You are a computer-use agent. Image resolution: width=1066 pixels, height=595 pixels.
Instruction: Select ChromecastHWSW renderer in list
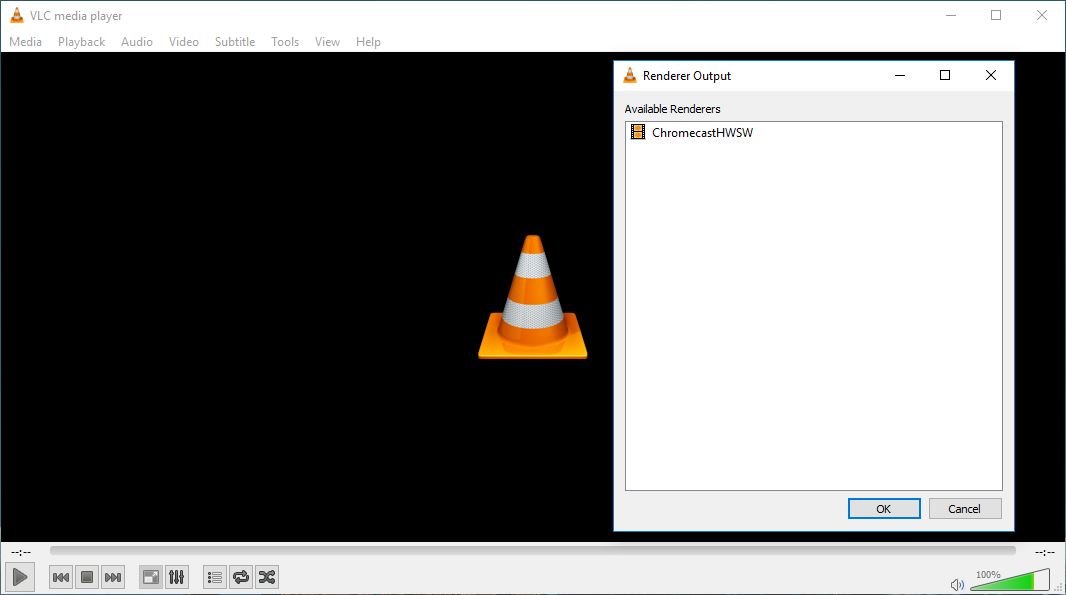pos(701,132)
